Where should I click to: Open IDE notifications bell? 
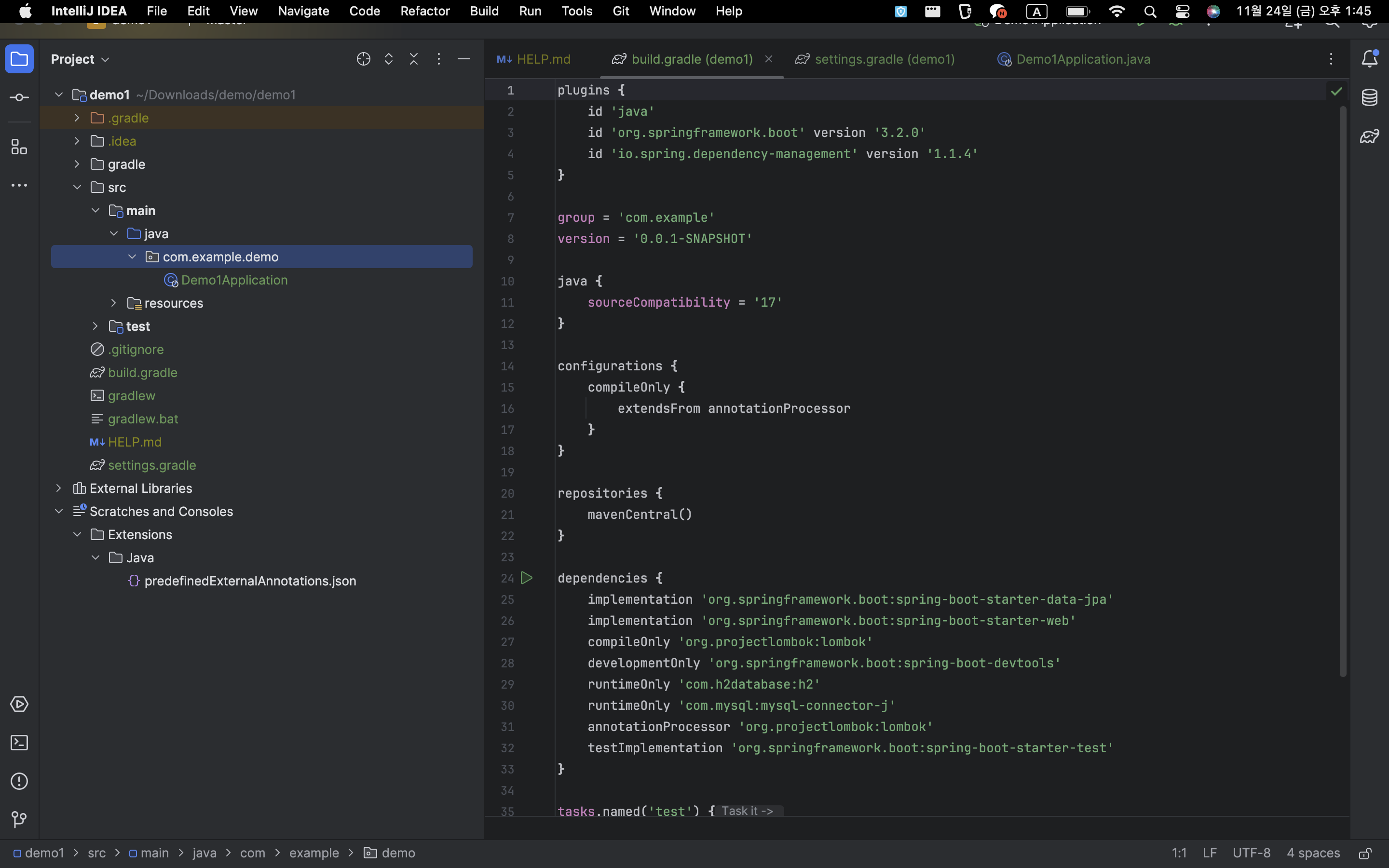point(1370,58)
